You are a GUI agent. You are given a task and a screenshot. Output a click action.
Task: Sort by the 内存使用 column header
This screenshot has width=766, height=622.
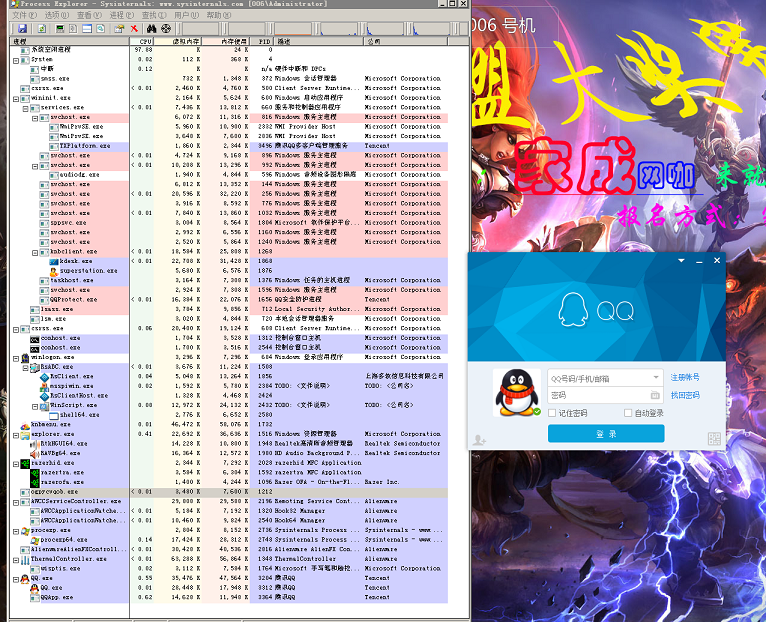(226, 42)
